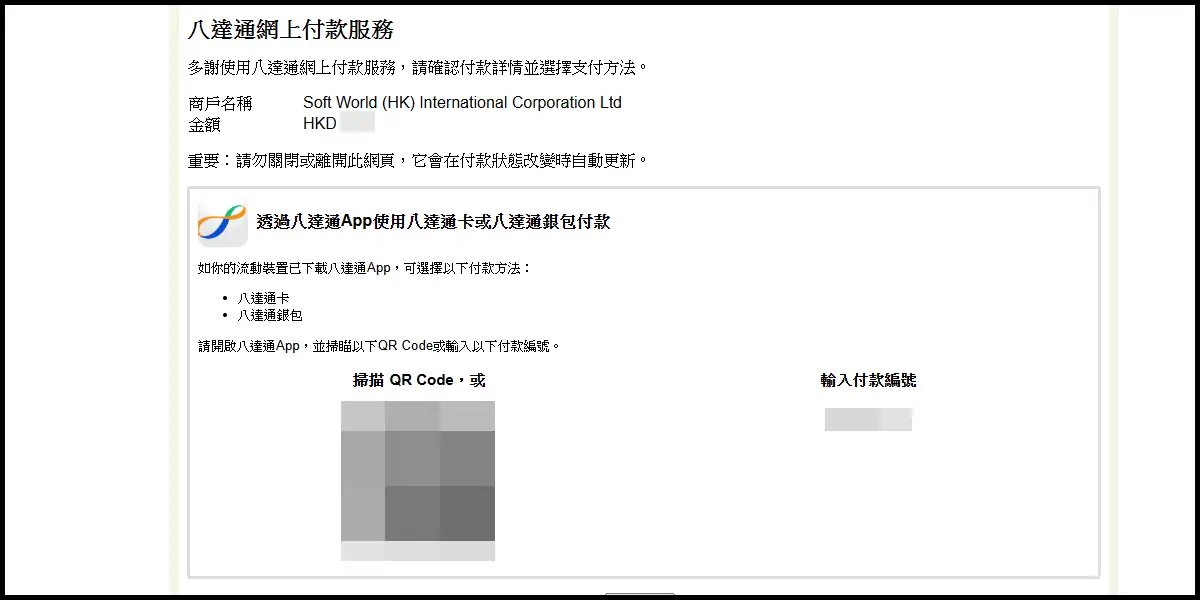This screenshot has height=600, width=1200.
Task: Click the 如你的流動裝置已下載八達通App instruction line
Action: point(364,268)
